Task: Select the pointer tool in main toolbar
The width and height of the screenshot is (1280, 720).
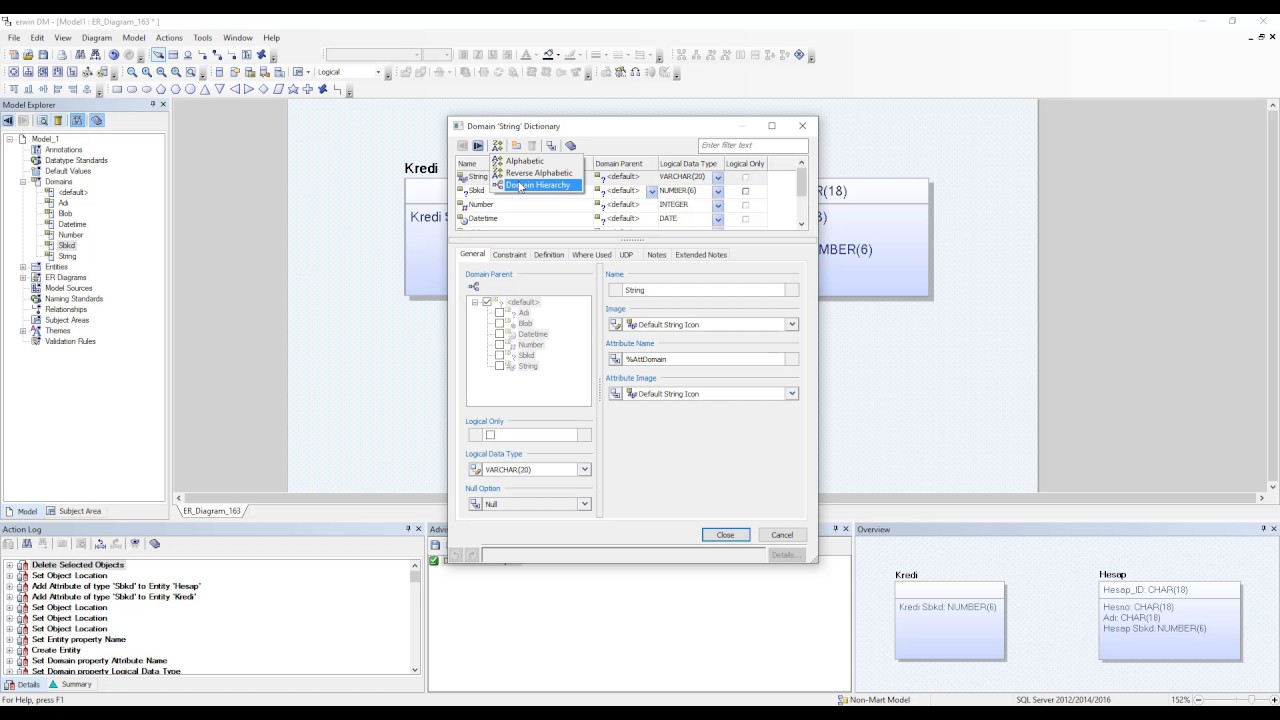Action: [158, 55]
